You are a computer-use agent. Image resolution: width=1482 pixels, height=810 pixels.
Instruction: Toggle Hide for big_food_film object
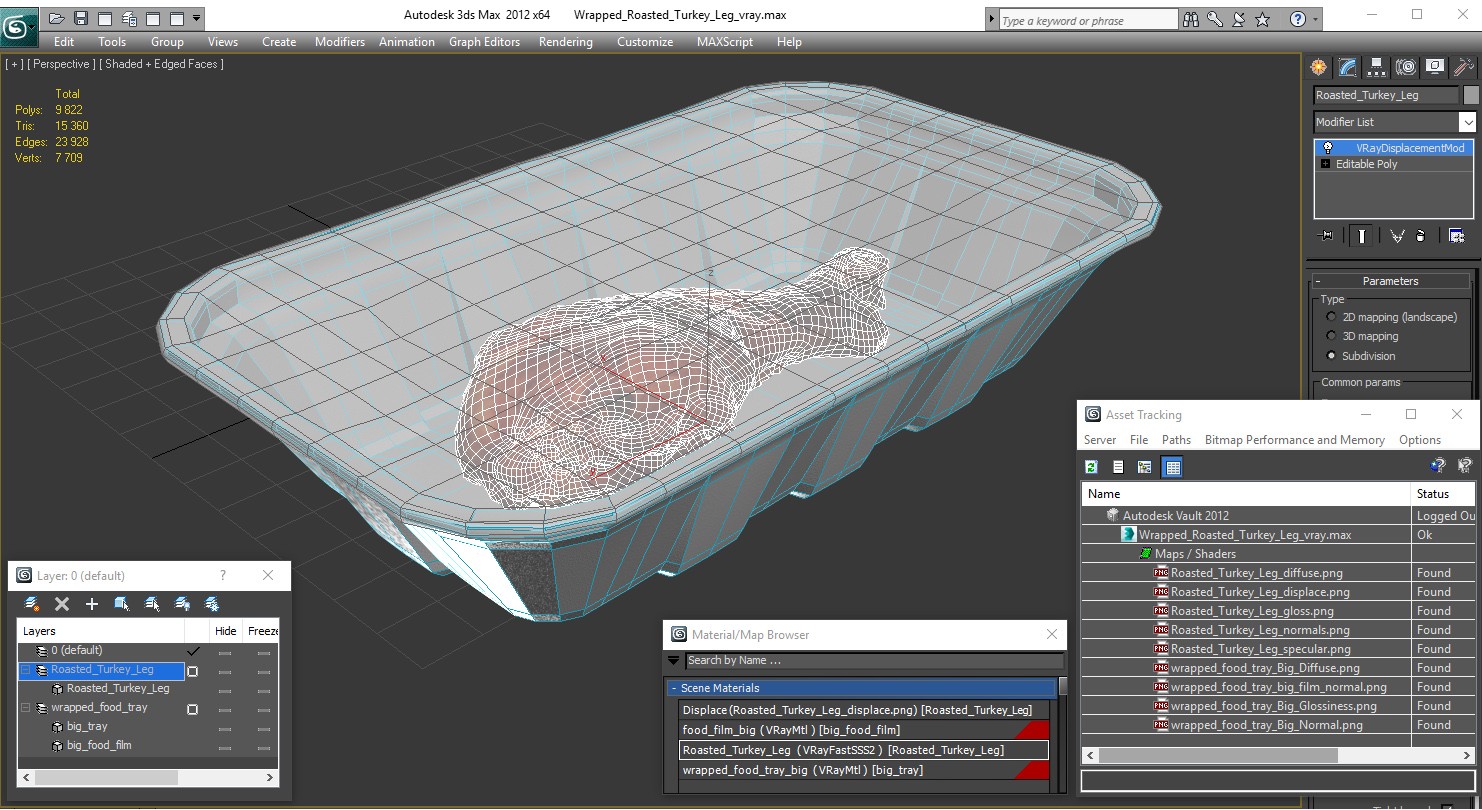point(225,747)
